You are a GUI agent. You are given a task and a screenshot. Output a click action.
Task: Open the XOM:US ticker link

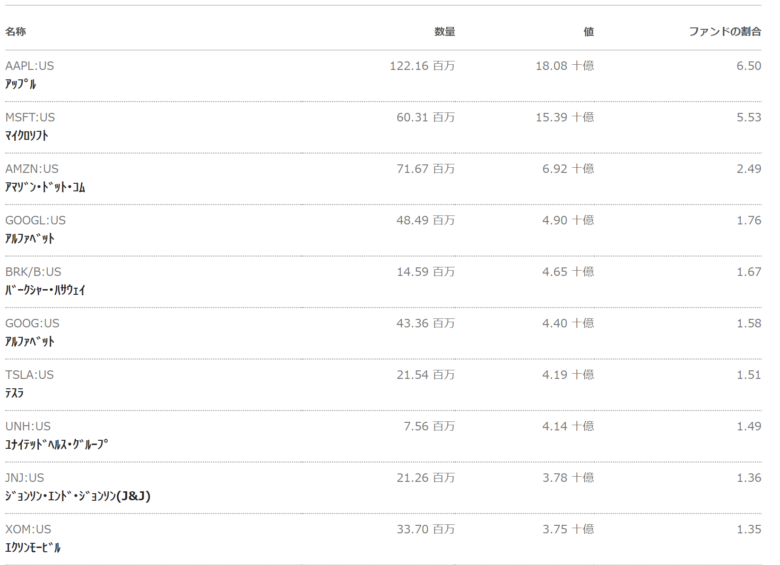pyautogui.click(x=28, y=529)
